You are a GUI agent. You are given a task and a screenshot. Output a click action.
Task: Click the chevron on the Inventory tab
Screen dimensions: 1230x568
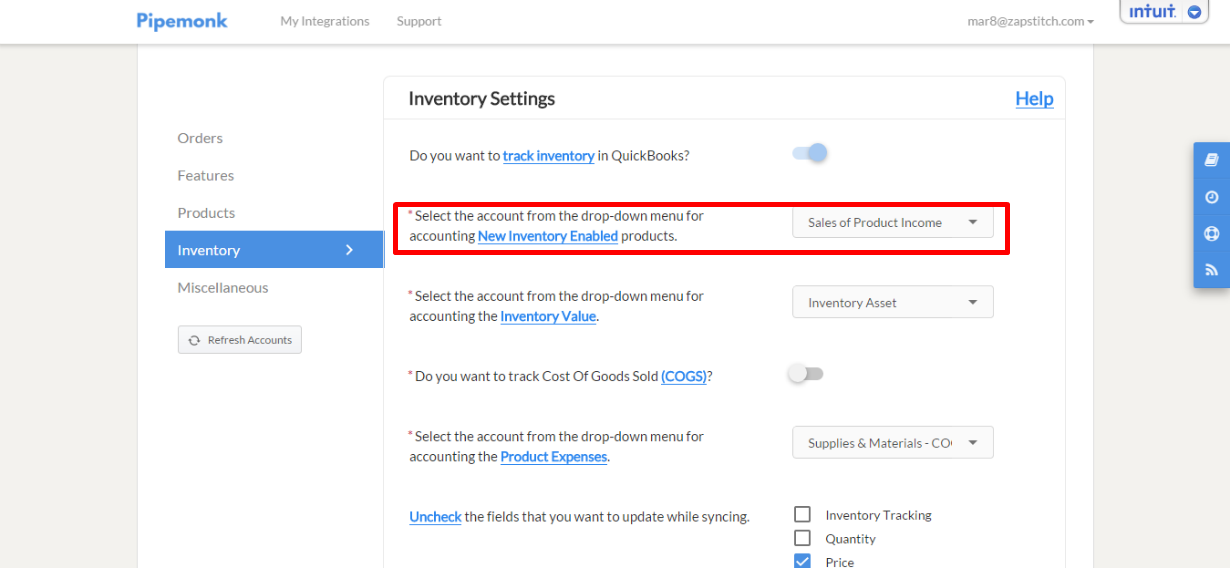[349, 250]
